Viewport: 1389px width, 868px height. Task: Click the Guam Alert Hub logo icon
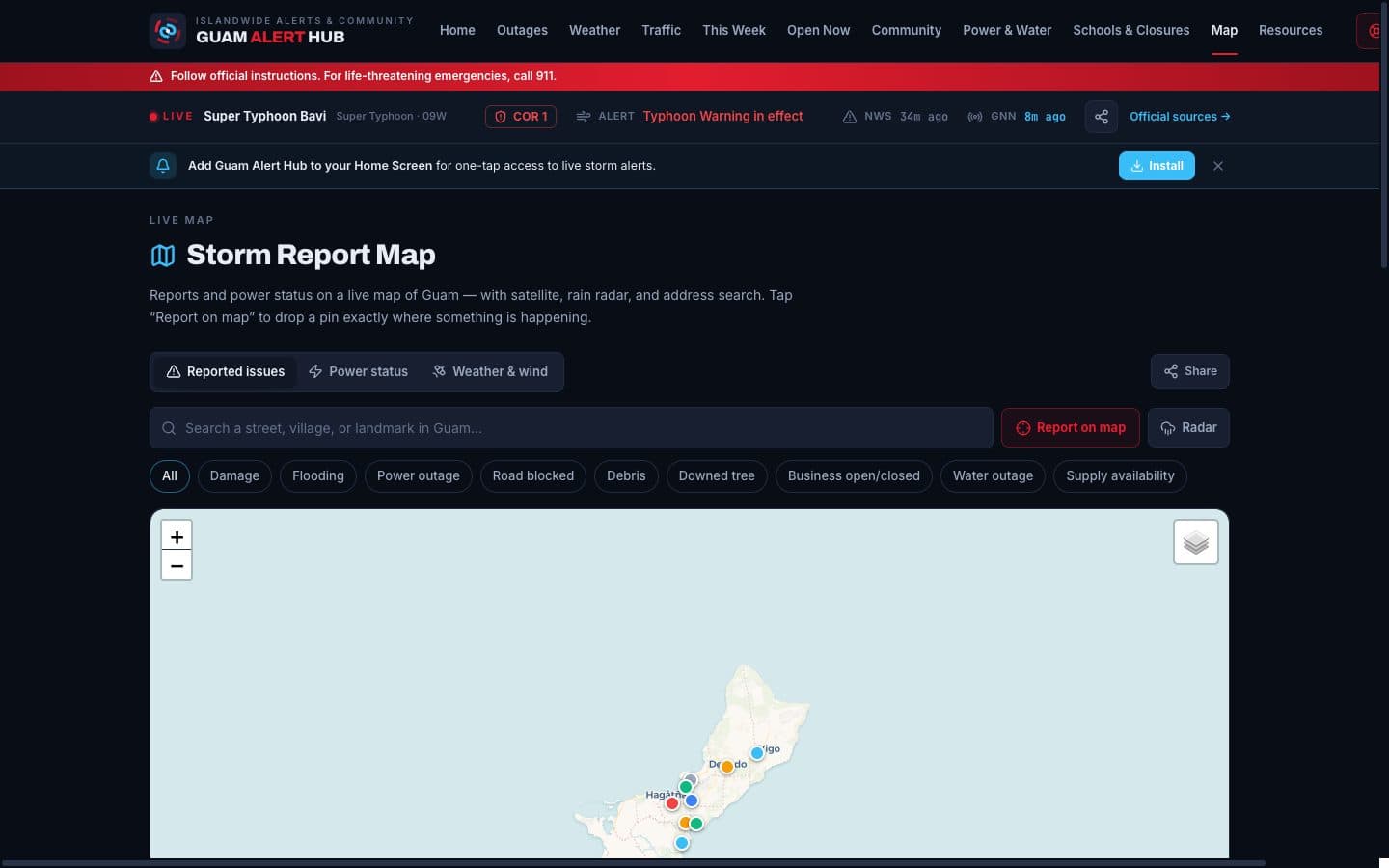[167, 30]
